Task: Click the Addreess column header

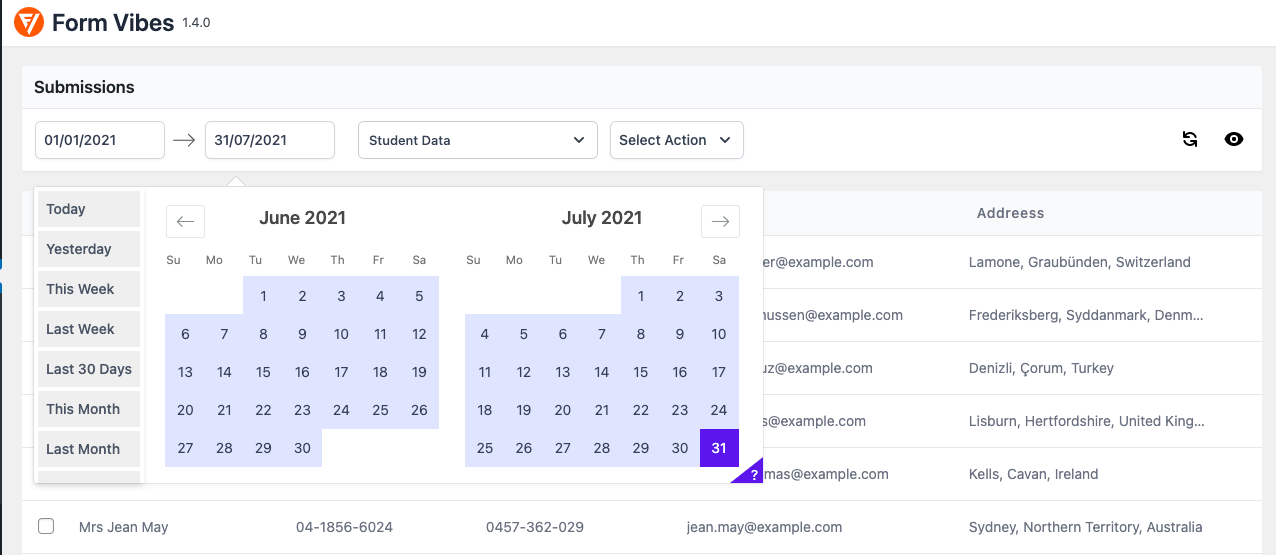Action: point(1010,213)
